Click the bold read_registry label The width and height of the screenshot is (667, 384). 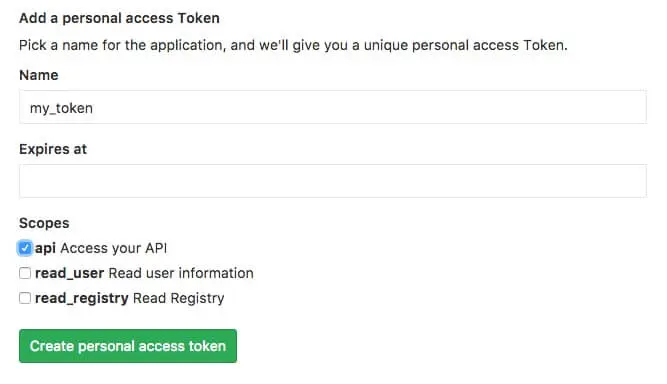[x=82, y=298]
